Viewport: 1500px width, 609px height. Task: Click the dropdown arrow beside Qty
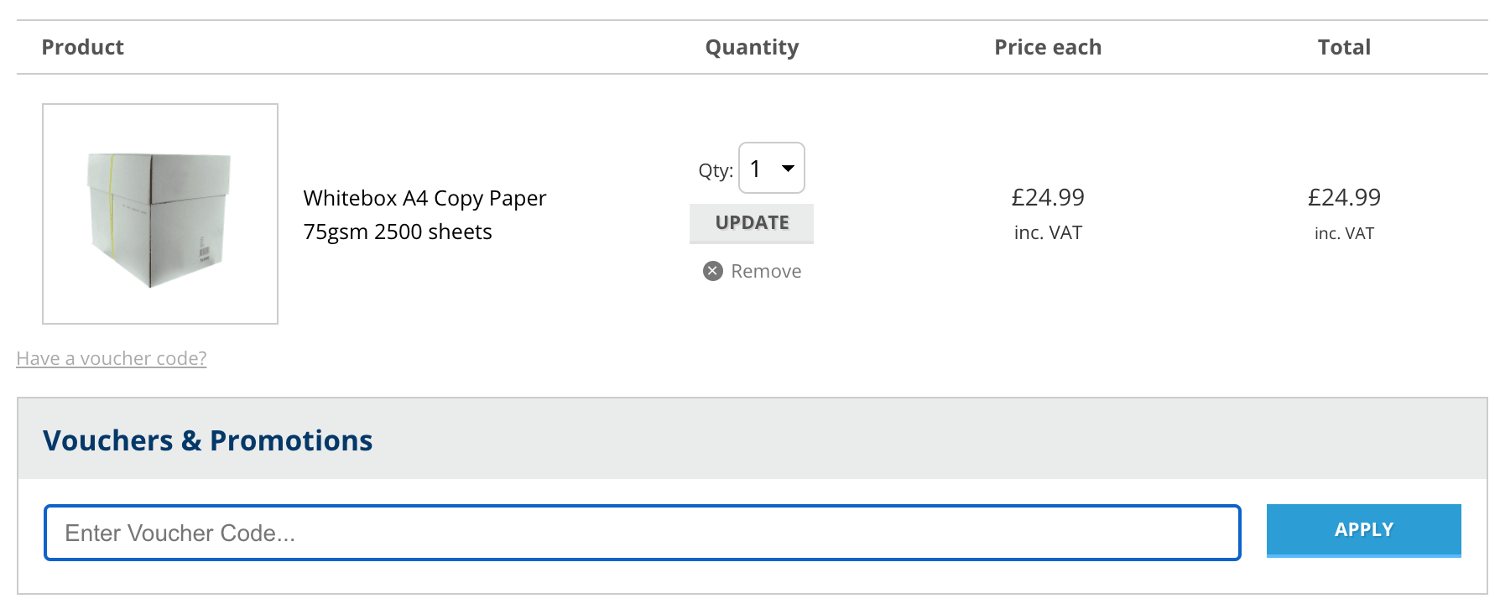tap(789, 168)
